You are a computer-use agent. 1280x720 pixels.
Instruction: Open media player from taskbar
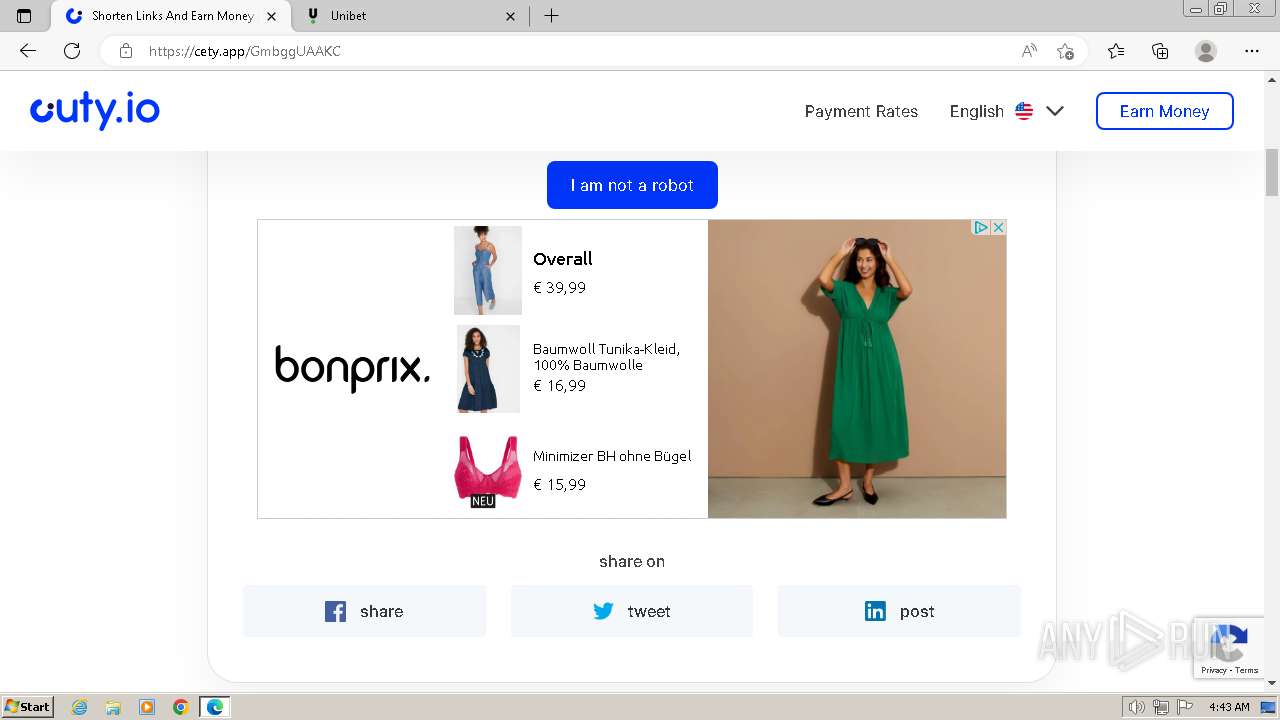147,707
